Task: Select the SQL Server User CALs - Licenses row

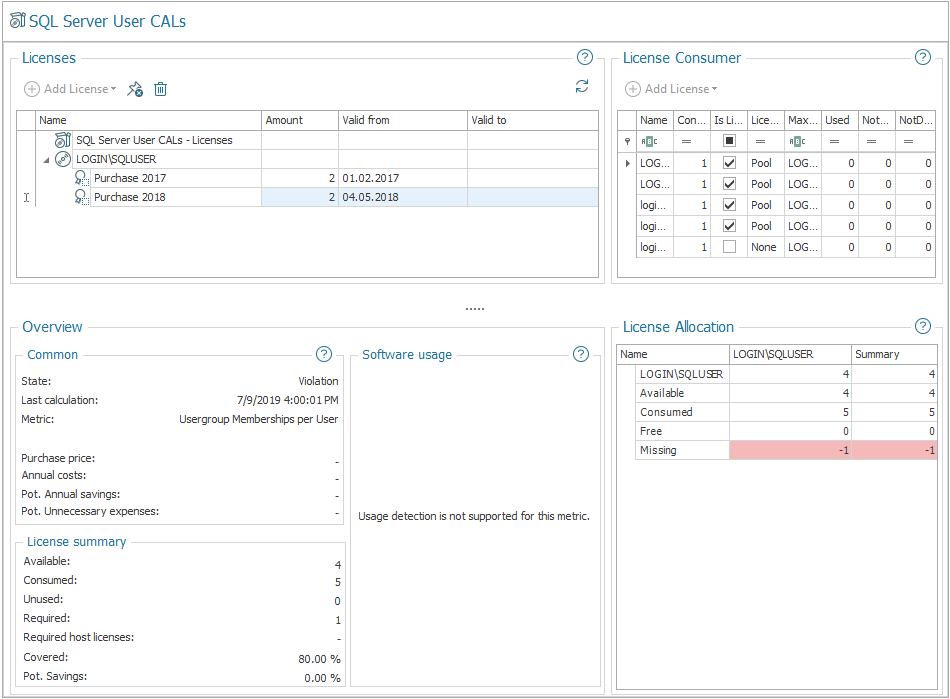Action: coord(317,140)
